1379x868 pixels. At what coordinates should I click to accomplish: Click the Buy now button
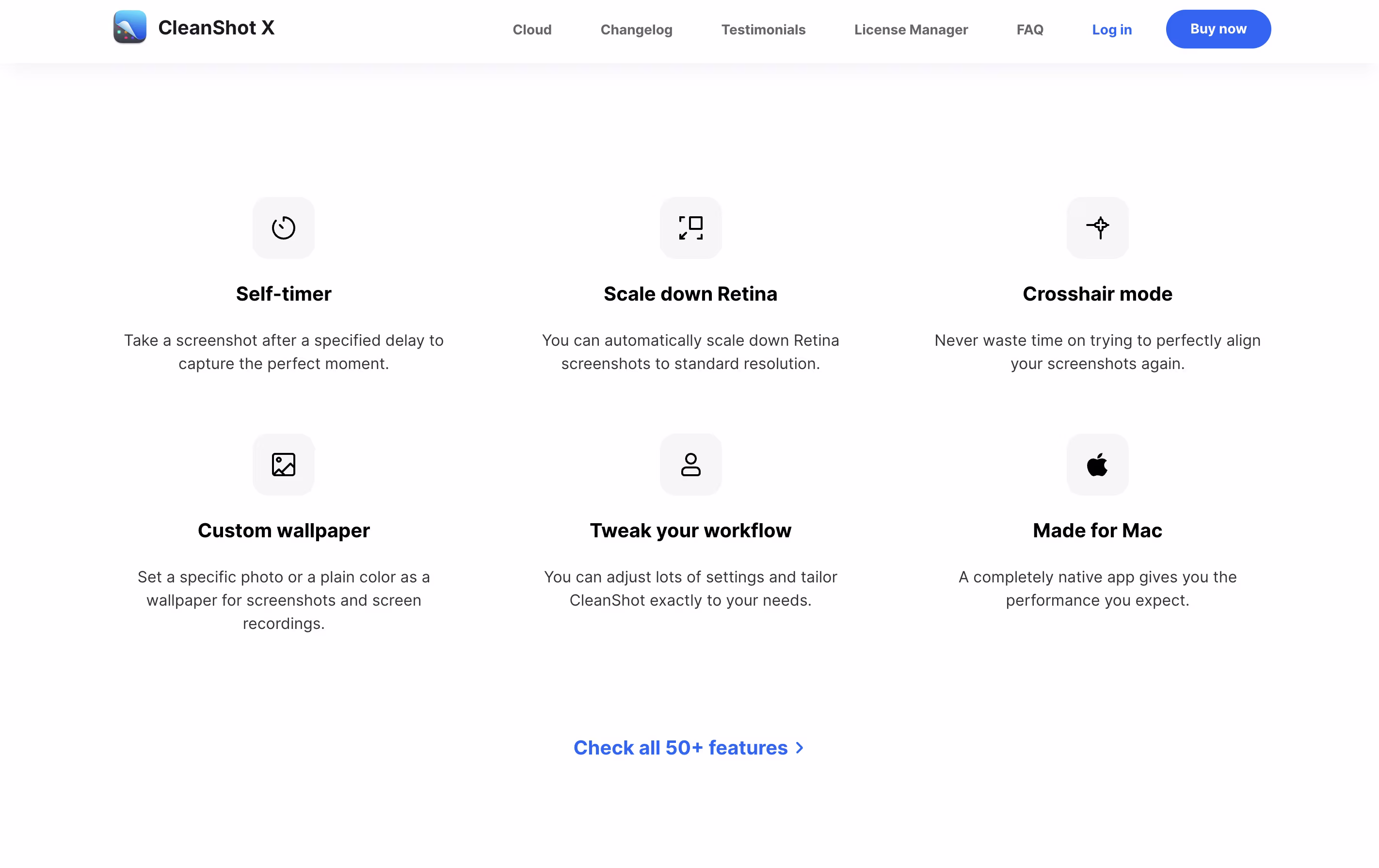[1218, 29]
